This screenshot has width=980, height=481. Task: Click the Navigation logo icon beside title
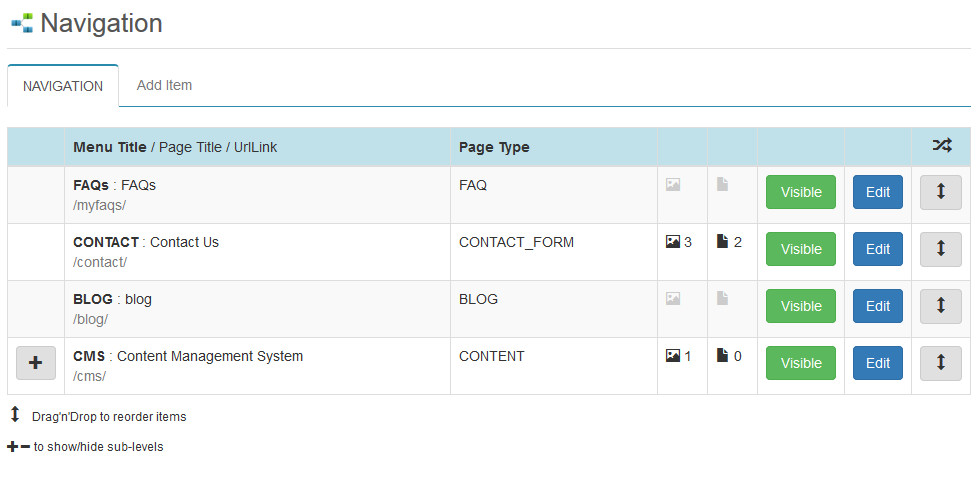coord(22,24)
